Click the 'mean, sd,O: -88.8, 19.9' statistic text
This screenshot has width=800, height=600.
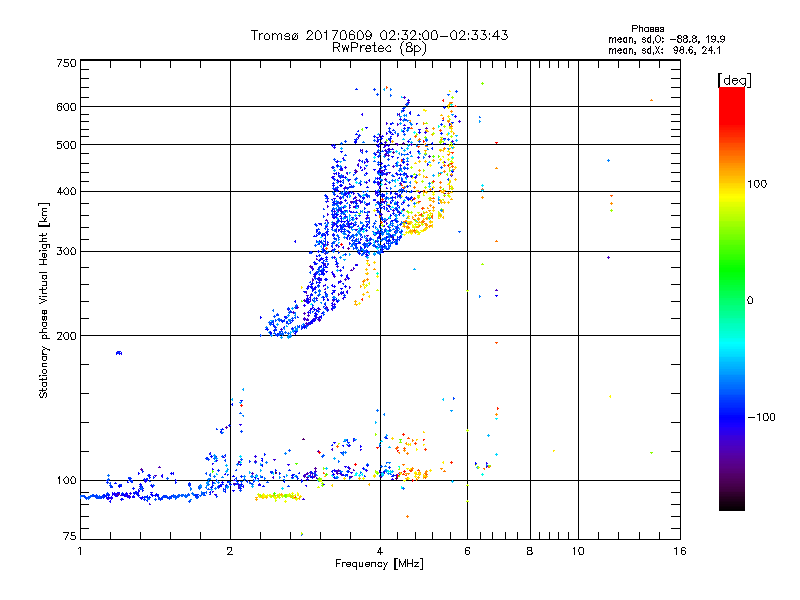coord(667,39)
